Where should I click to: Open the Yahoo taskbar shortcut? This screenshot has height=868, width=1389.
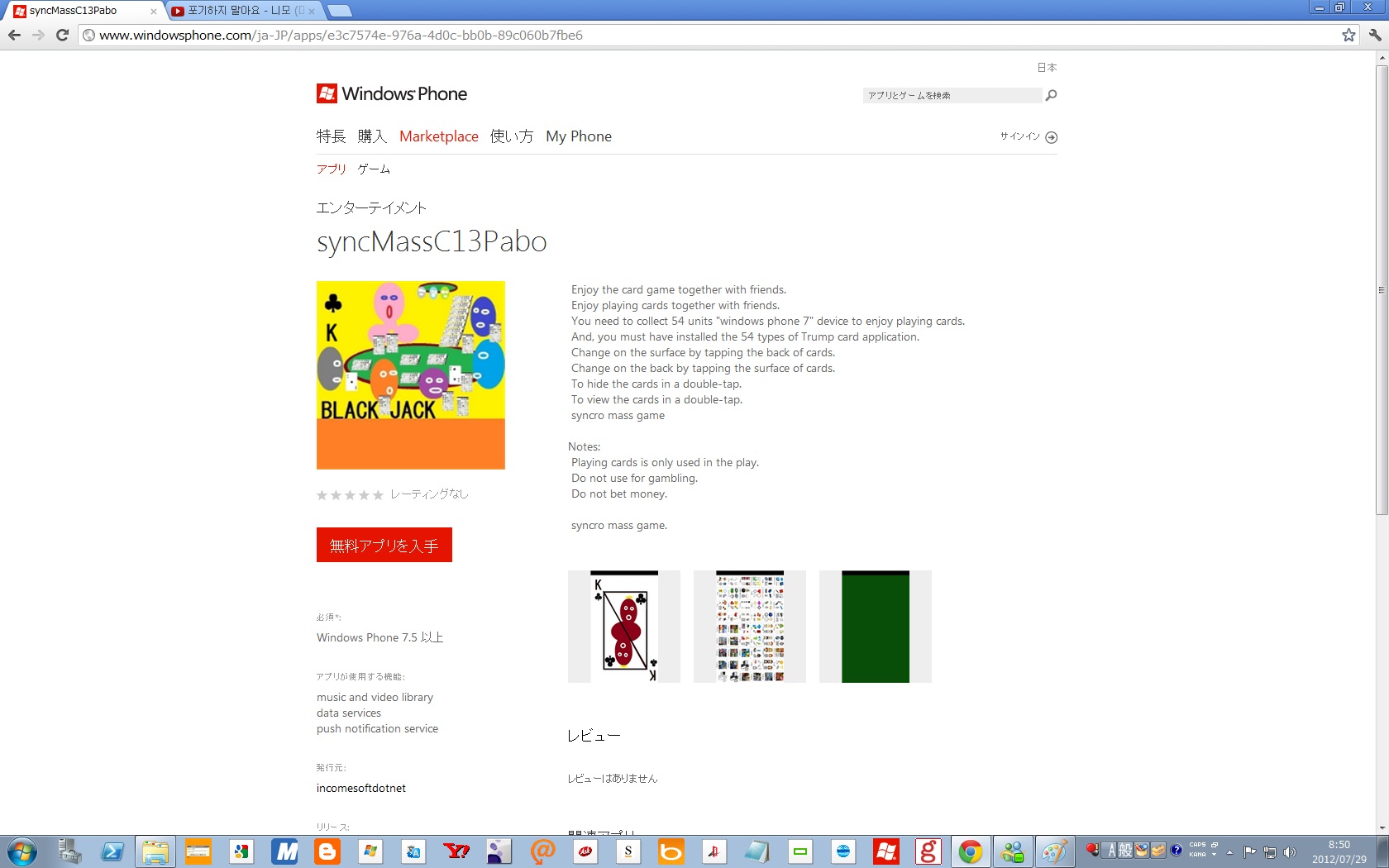tap(456, 851)
